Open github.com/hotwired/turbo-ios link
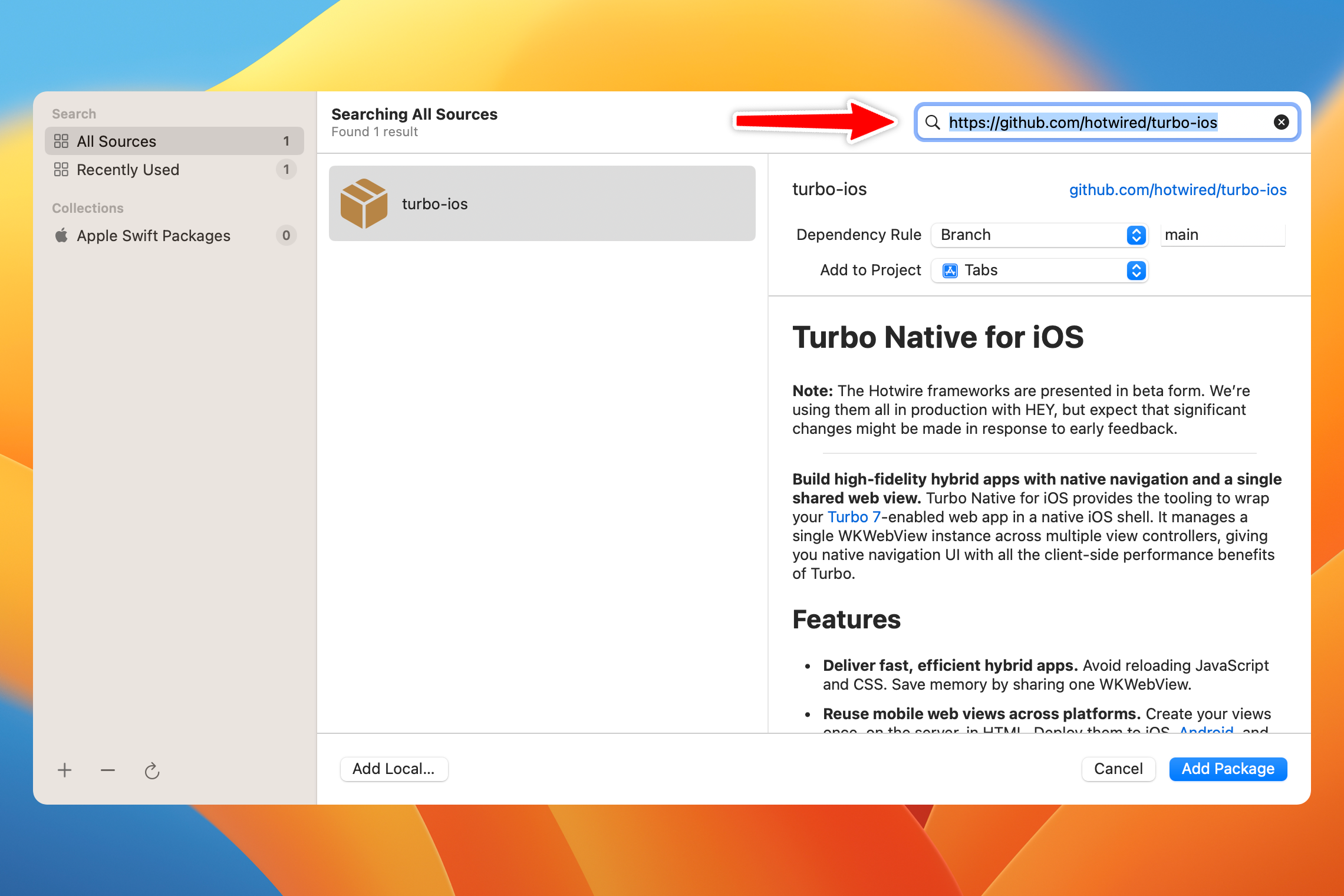 pos(1178,190)
